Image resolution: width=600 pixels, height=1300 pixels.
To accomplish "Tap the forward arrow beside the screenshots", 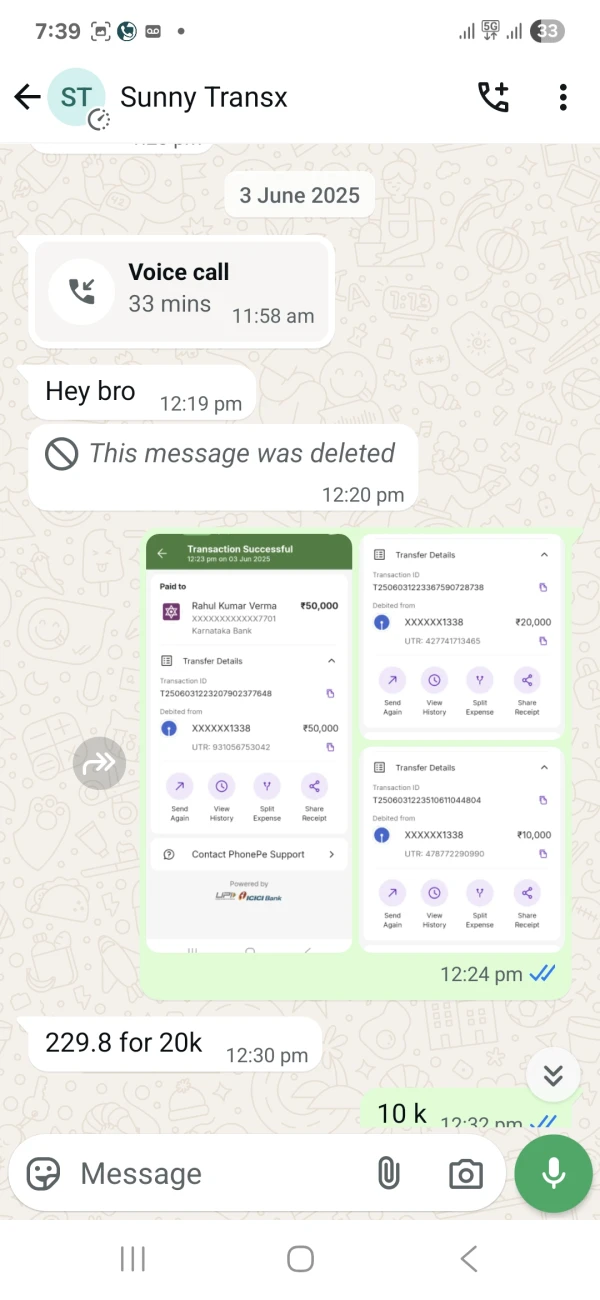I will (x=100, y=763).
